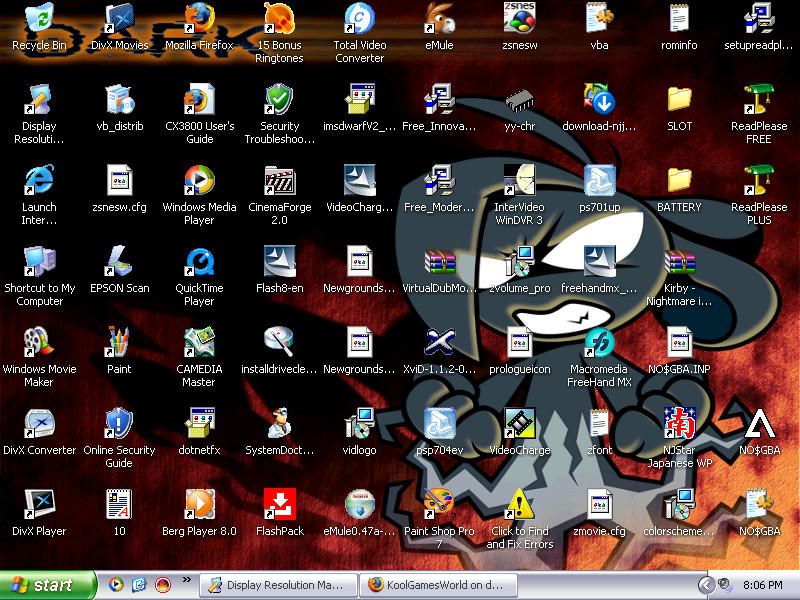Expand the Quick Launch overflow chevron
This screenshot has height=600, width=800.
[x=186, y=579]
